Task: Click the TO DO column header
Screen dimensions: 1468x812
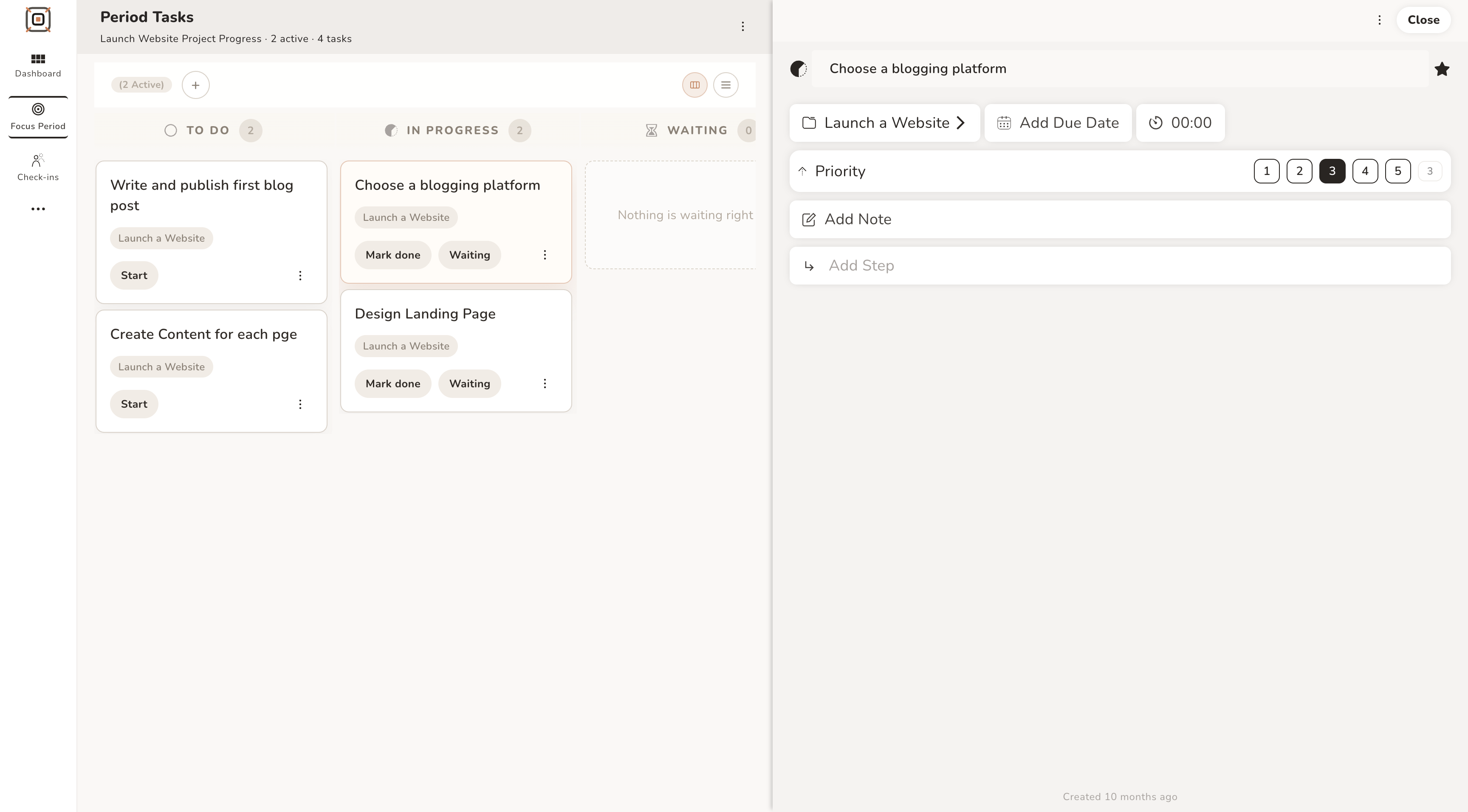Action: coord(208,130)
